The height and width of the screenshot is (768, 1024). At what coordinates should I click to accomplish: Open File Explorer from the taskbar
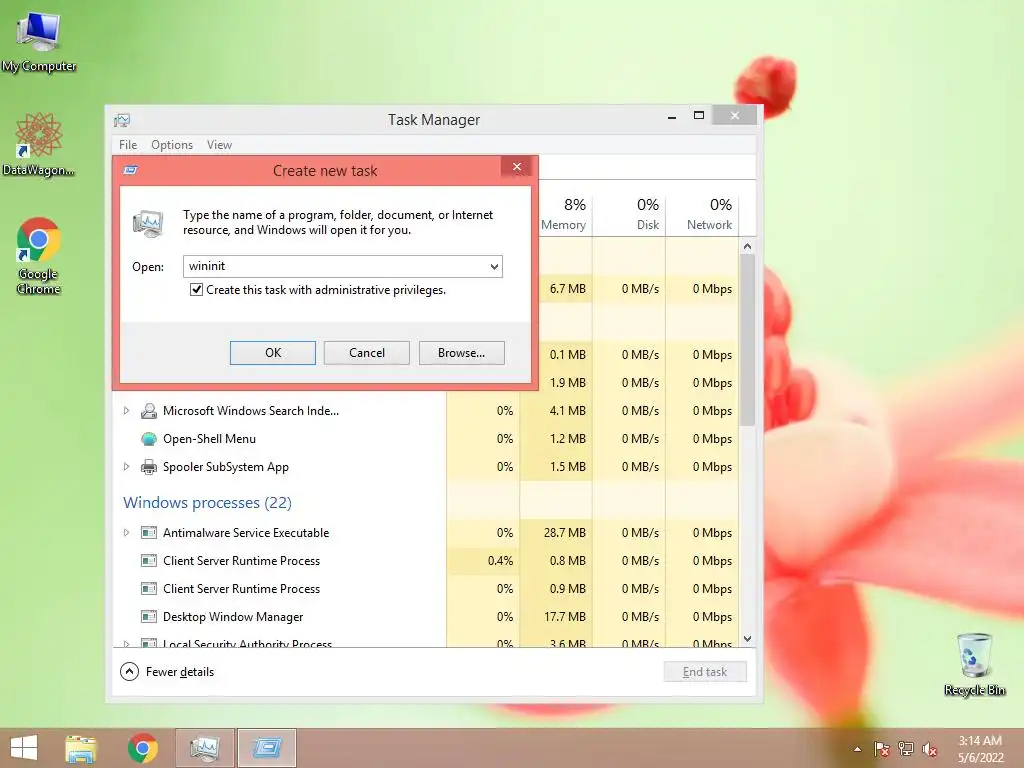[81, 748]
